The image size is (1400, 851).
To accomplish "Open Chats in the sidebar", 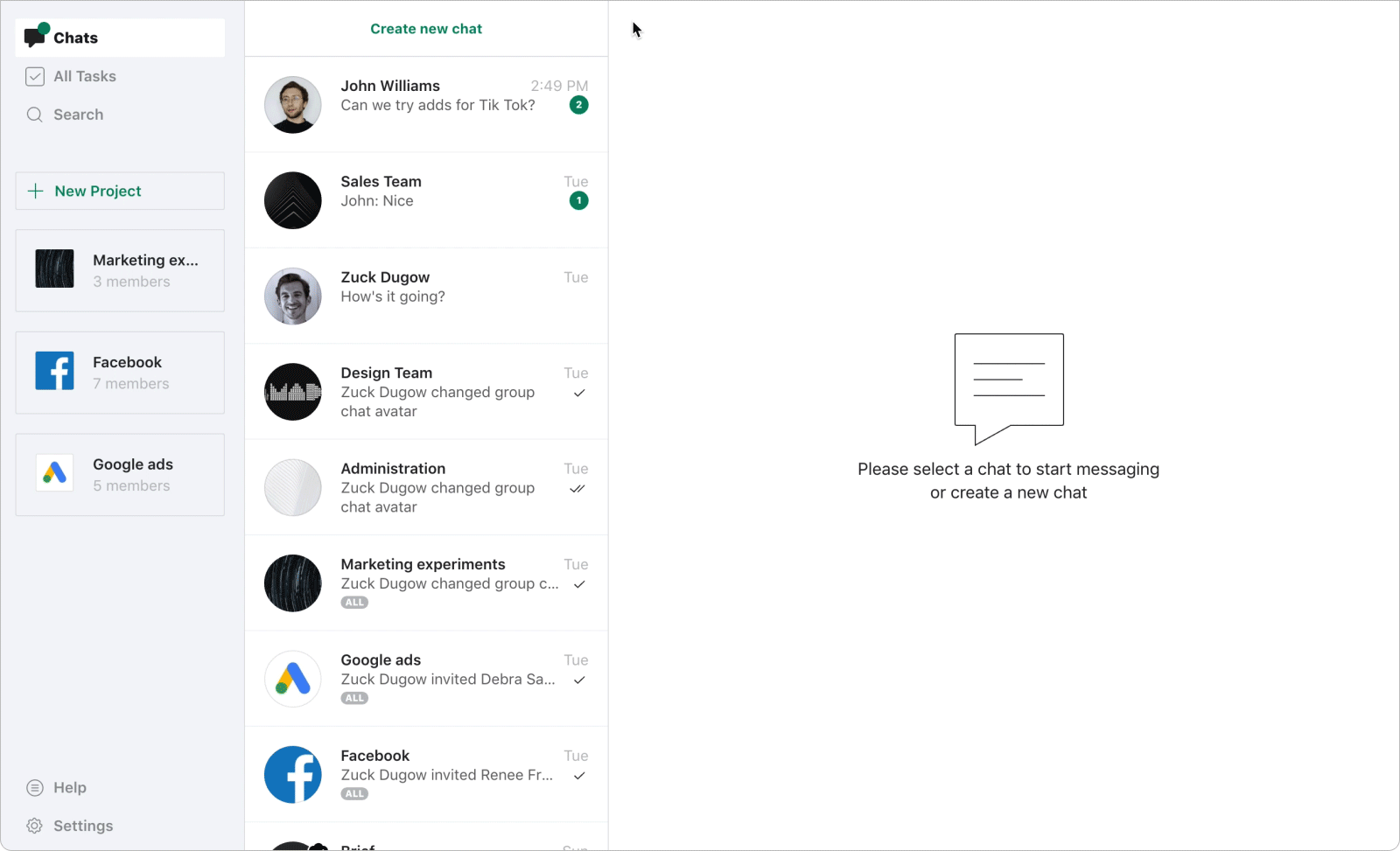I will [120, 38].
